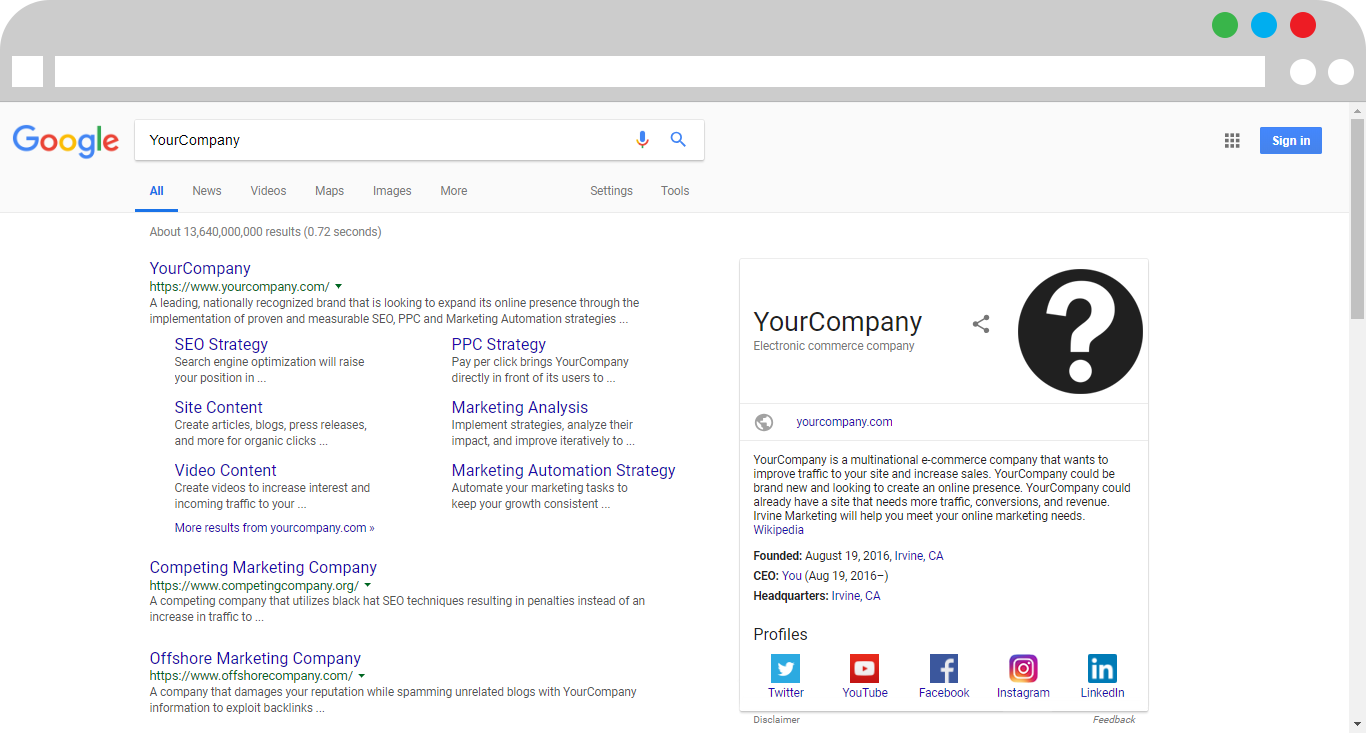Click the voice search microphone icon
Image resolution: width=1366 pixels, height=734 pixels.
[x=642, y=140]
